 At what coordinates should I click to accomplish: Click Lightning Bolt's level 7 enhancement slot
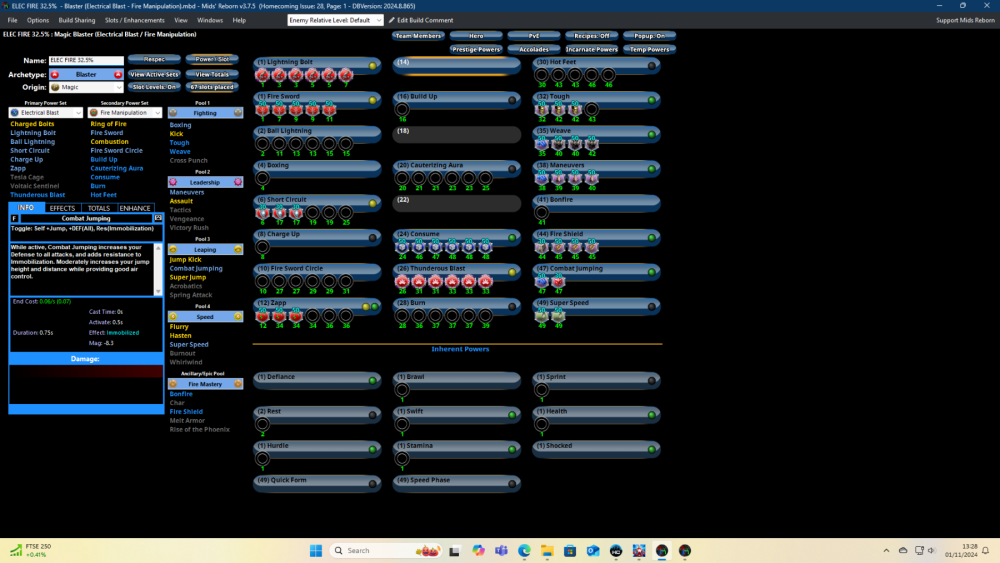tap(346, 75)
